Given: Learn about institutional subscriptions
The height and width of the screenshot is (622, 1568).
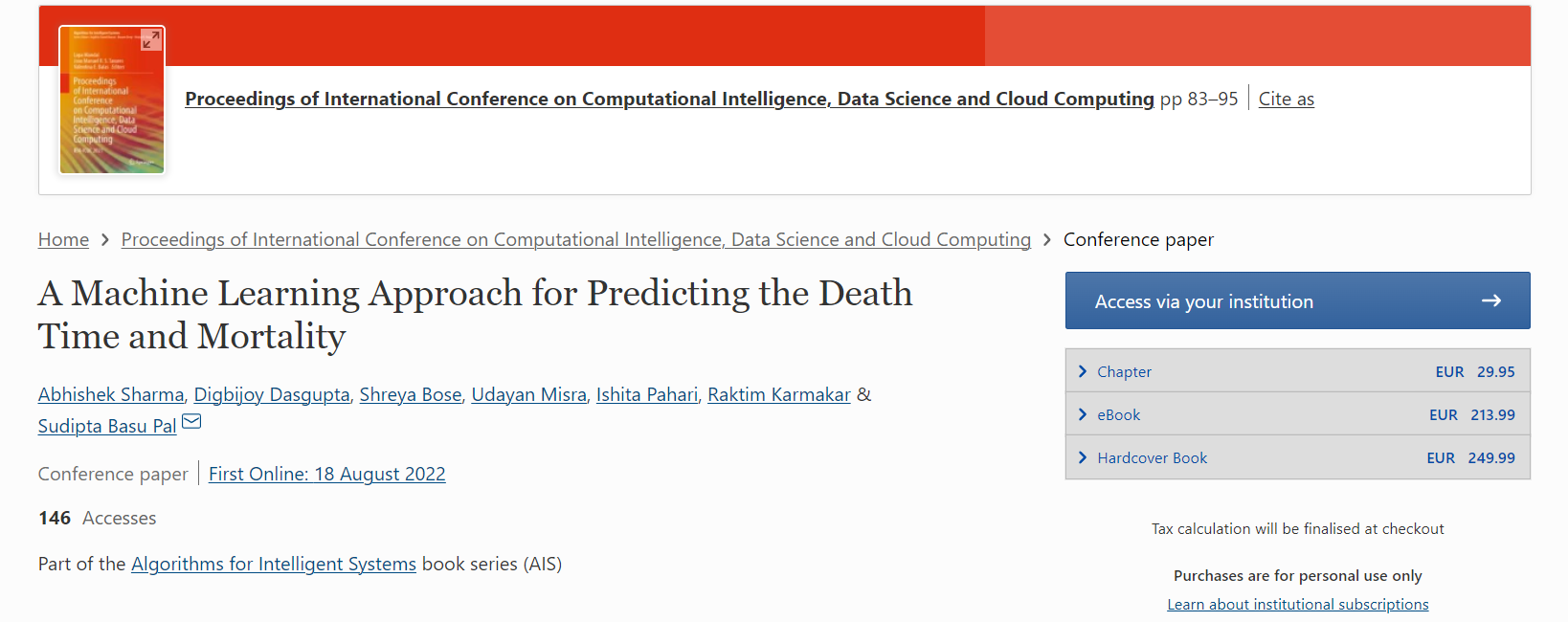Looking at the screenshot, I should 1297,604.
